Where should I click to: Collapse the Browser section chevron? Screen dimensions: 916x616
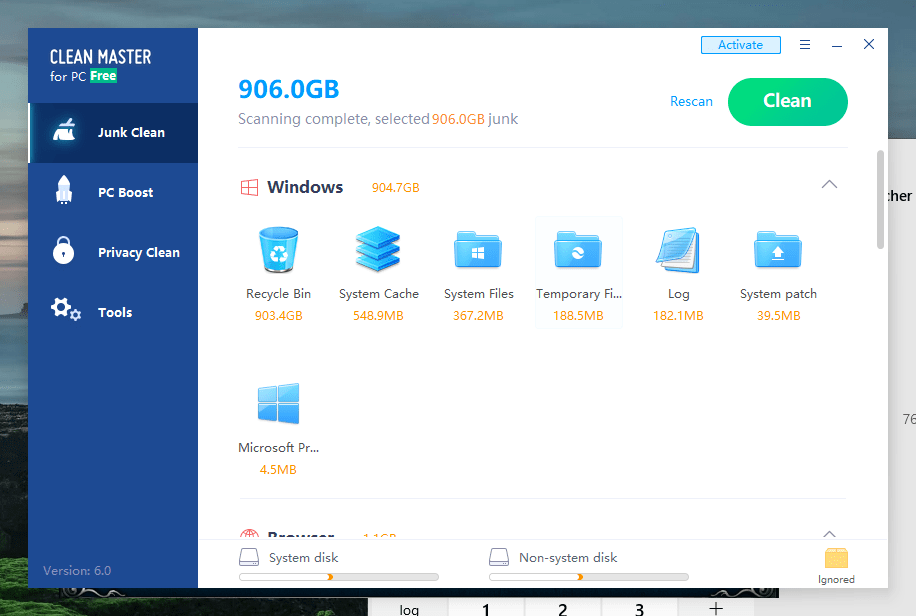829,534
